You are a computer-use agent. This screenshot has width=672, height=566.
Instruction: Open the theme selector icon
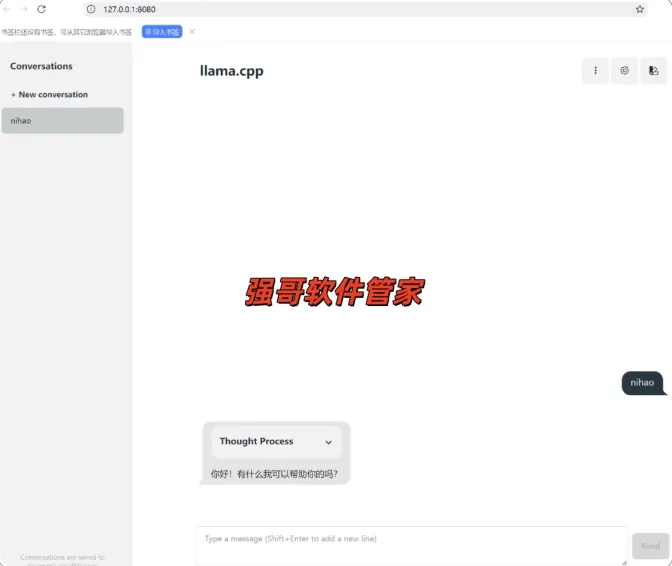(654, 71)
